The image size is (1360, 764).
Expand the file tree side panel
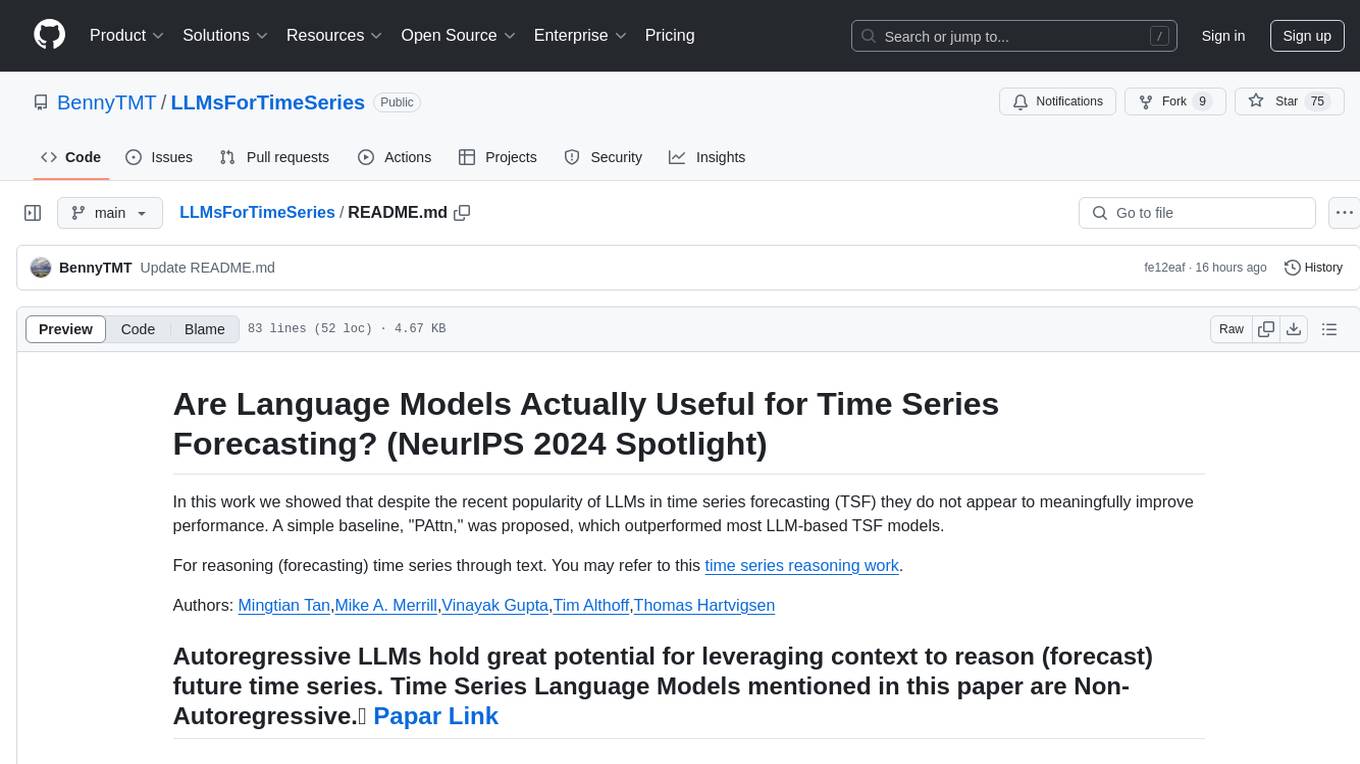coord(33,213)
